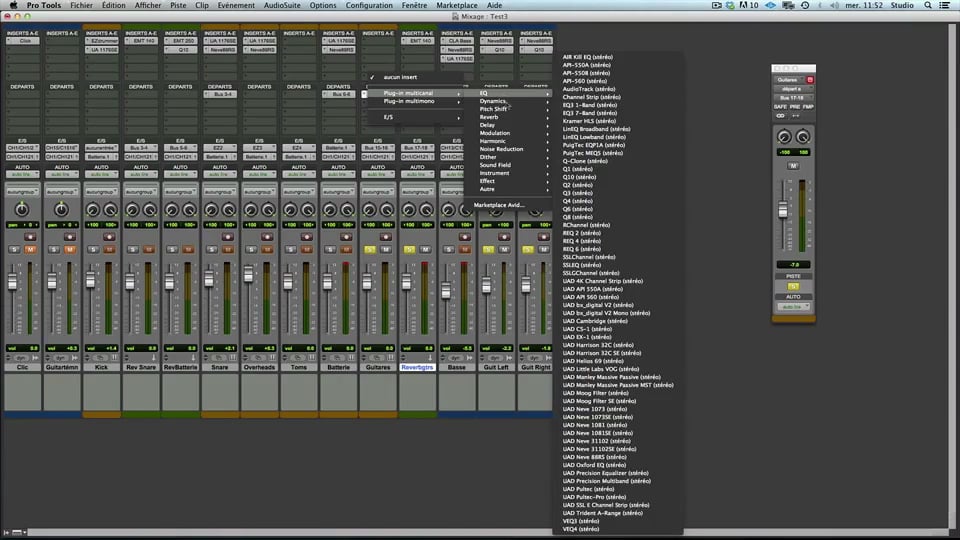Open the AudioSuite menu
Image resolution: width=960 pixels, height=540 pixels.
click(282, 5)
